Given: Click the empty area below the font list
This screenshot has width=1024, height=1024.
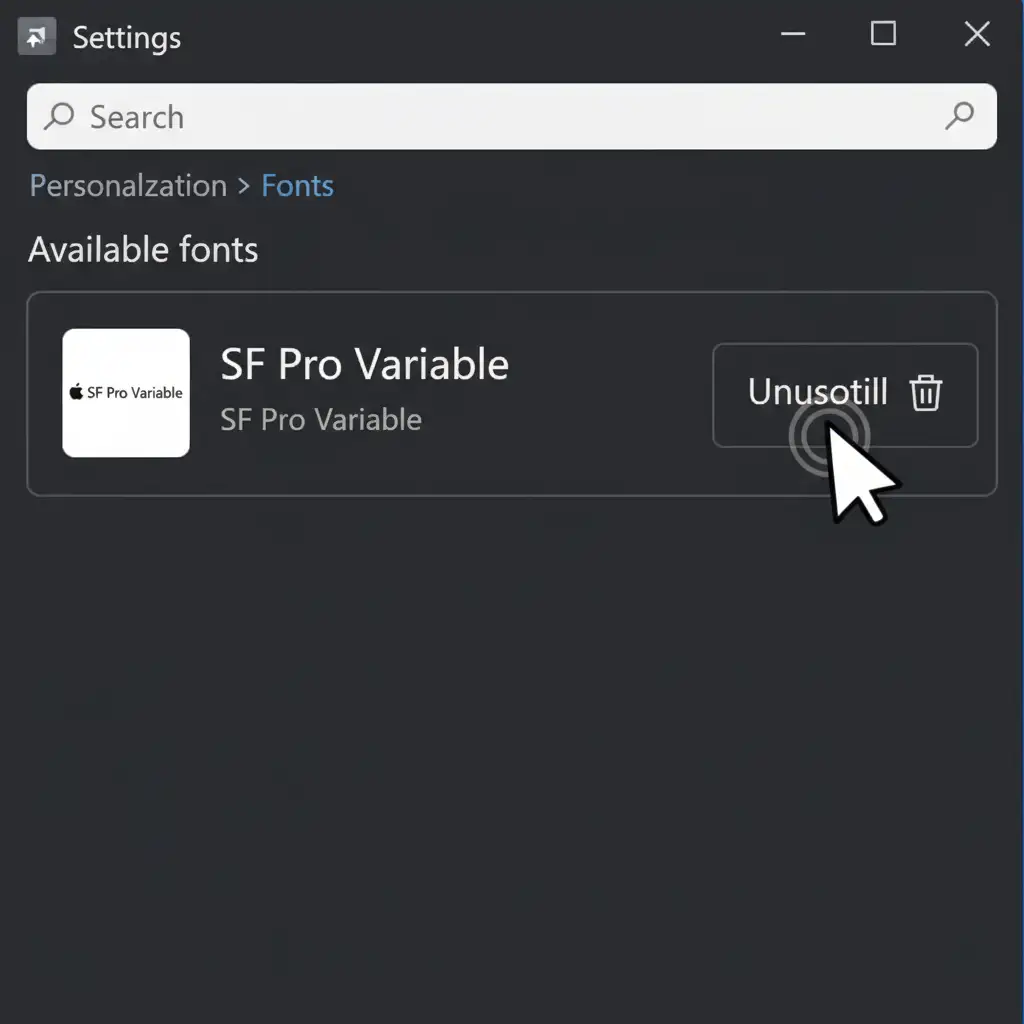Looking at the screenshot, I should tap(512, 750).
